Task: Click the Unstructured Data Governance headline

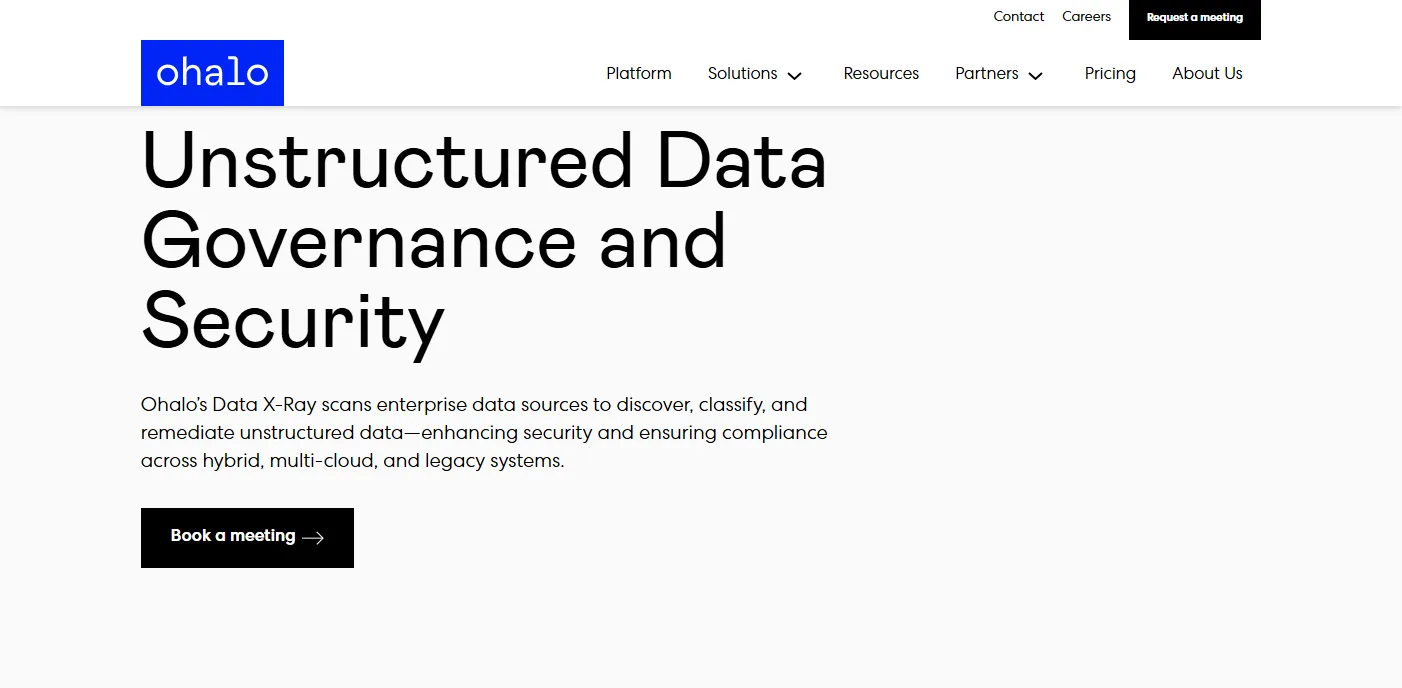Action: [484, 240]
